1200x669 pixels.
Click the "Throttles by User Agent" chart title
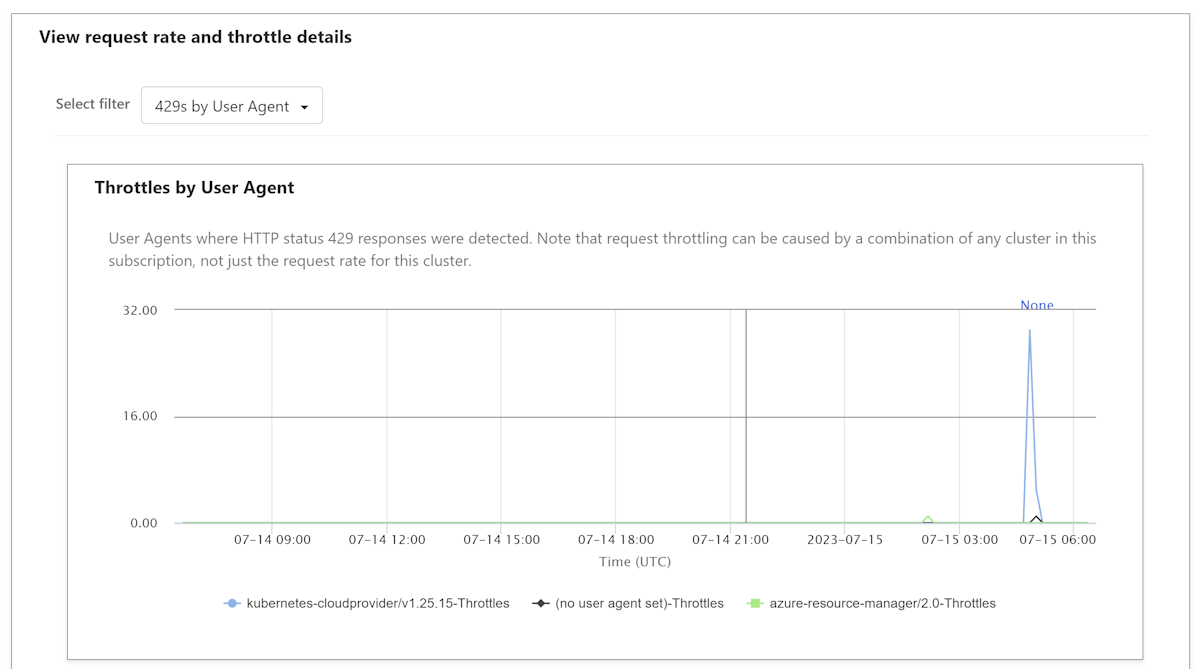click(194, 188)
